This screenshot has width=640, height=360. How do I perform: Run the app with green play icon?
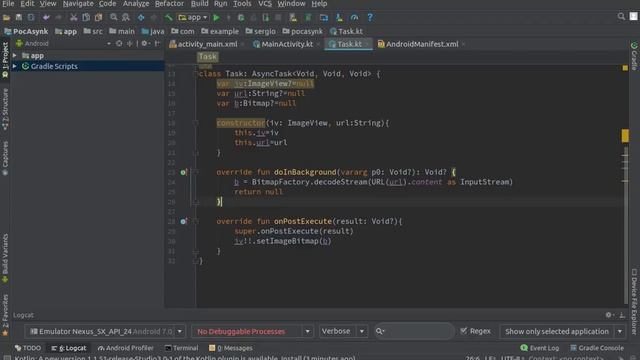216,18
